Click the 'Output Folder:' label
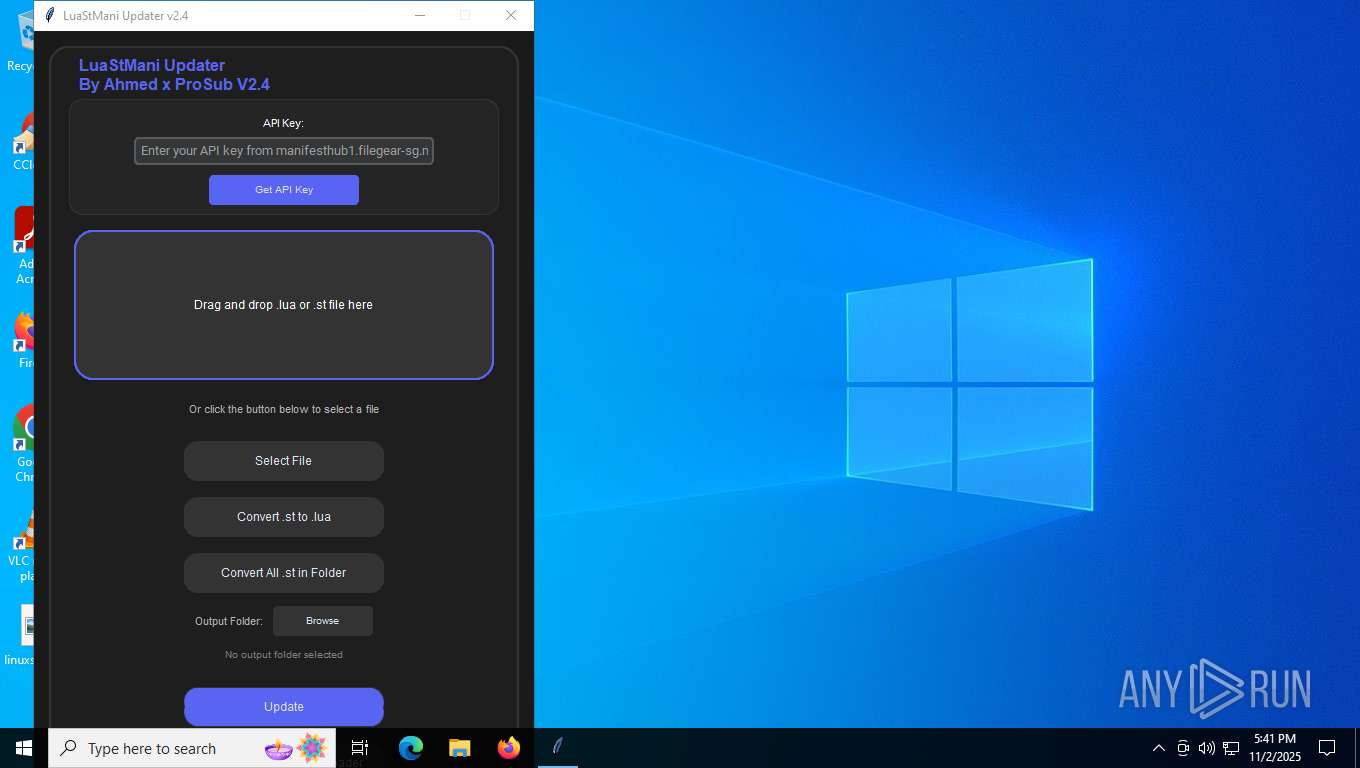Screen dimensions: 1360x768 (x=229, y=622)
